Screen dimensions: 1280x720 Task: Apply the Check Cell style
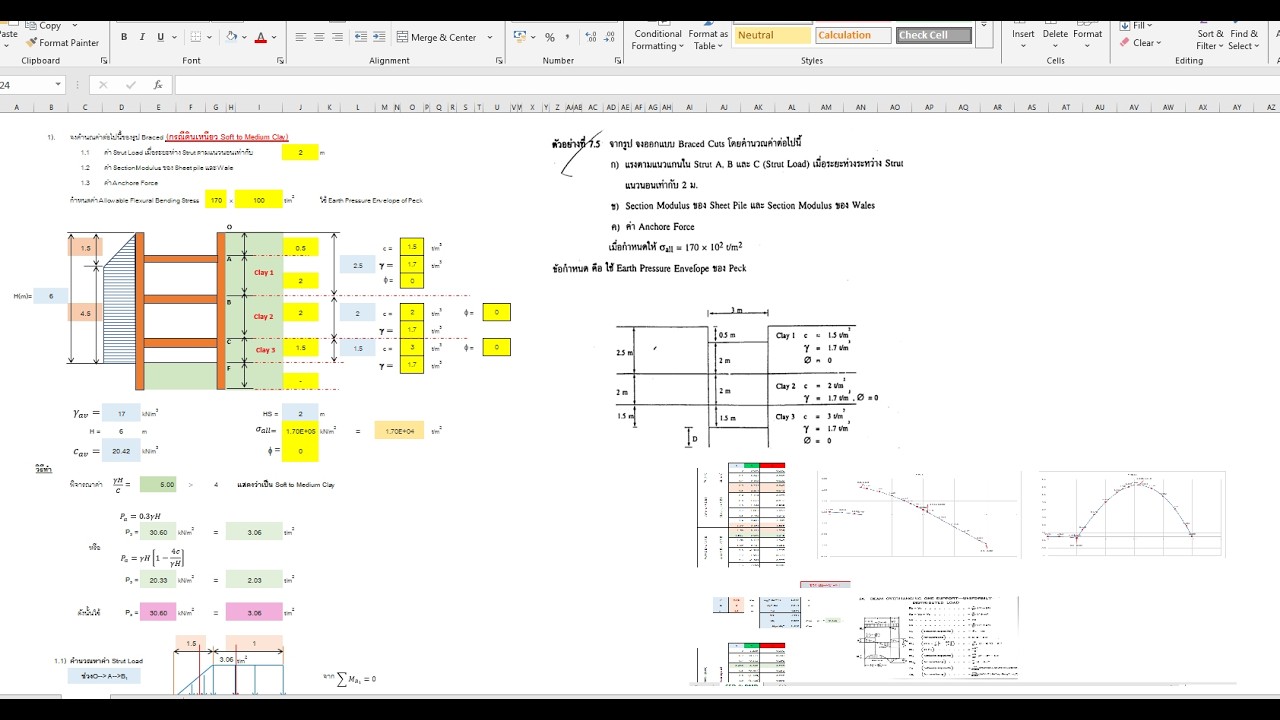[934, 35]
